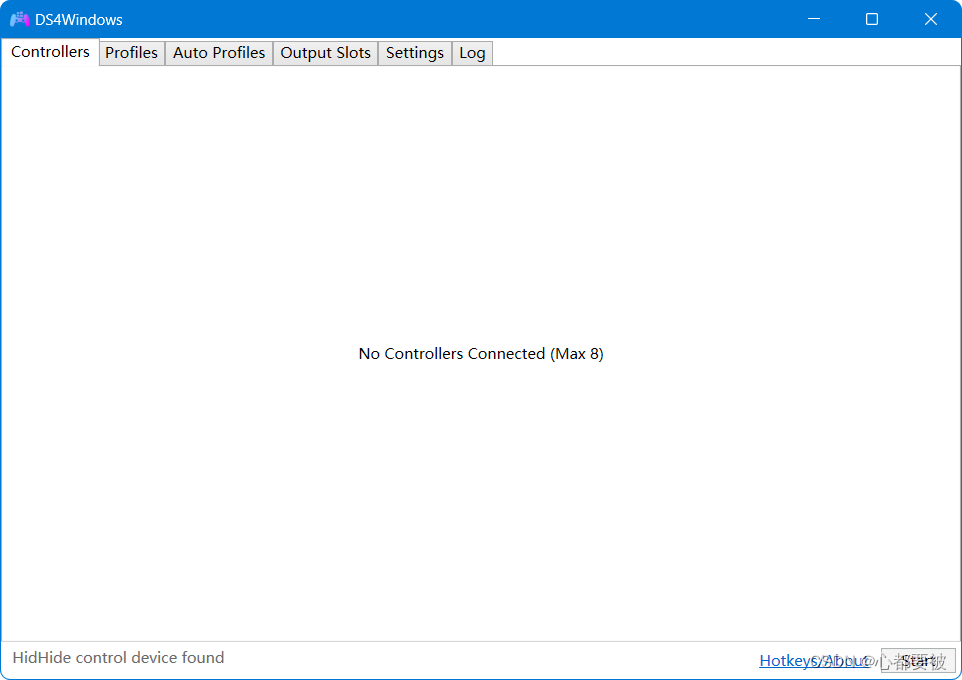This screenshot has width=962, height=680.
Task: Minimize the DS4Windows window
Action: pos(814,19)
